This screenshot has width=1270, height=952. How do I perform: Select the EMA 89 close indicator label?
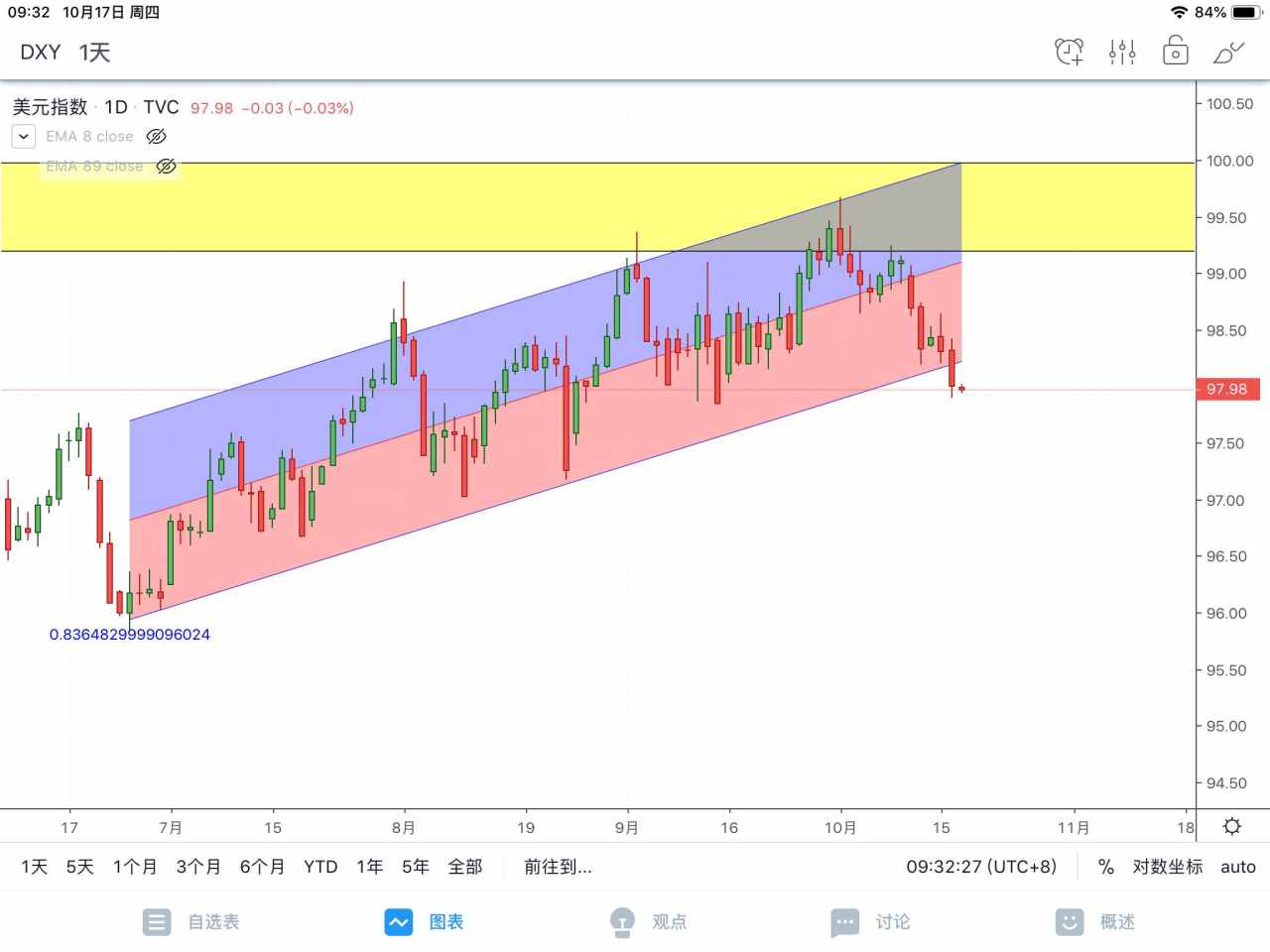point(94,167)
